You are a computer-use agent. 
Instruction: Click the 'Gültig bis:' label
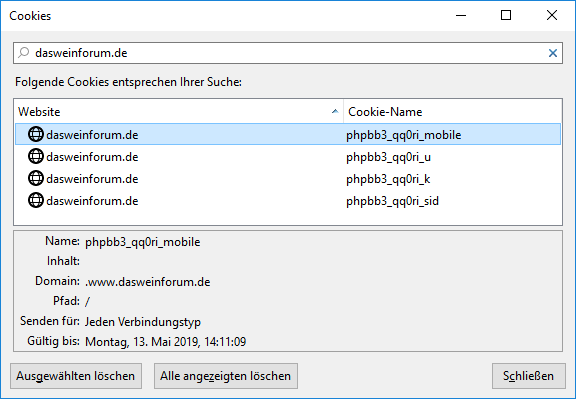[53, 341]
